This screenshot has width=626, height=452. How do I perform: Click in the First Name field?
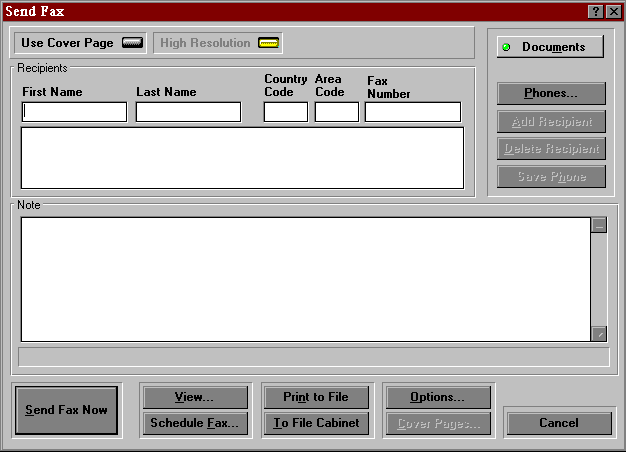(x=75, y=112)
